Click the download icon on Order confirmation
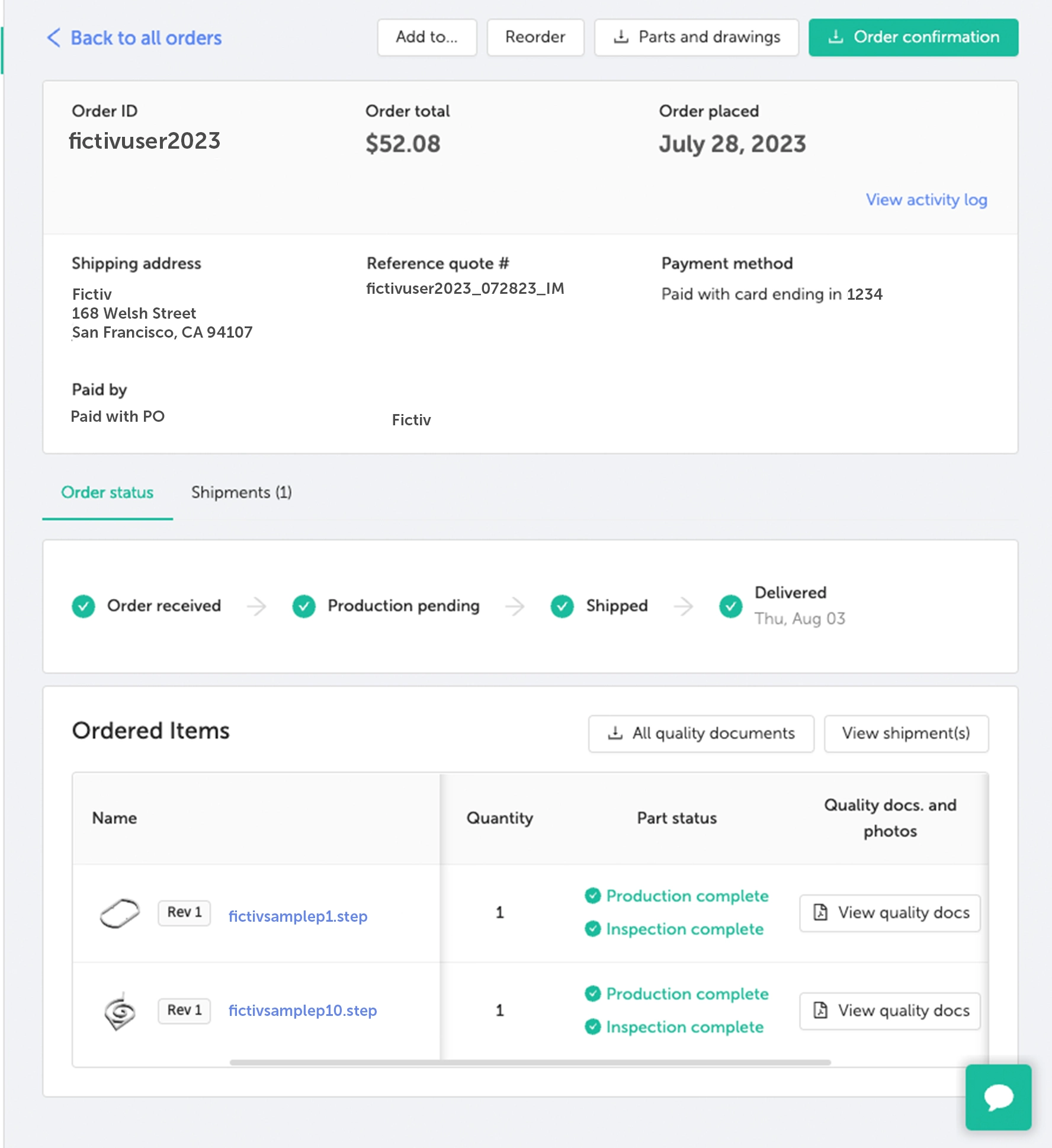Viewport: 1052px width, 1148px height. [835, 37]
